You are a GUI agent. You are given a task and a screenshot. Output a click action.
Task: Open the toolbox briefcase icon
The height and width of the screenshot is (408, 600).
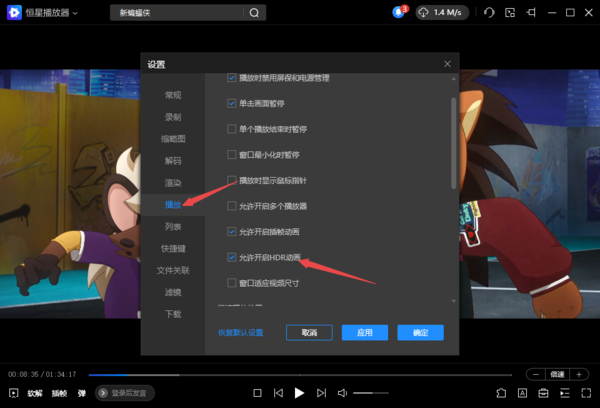coord(543,393)
